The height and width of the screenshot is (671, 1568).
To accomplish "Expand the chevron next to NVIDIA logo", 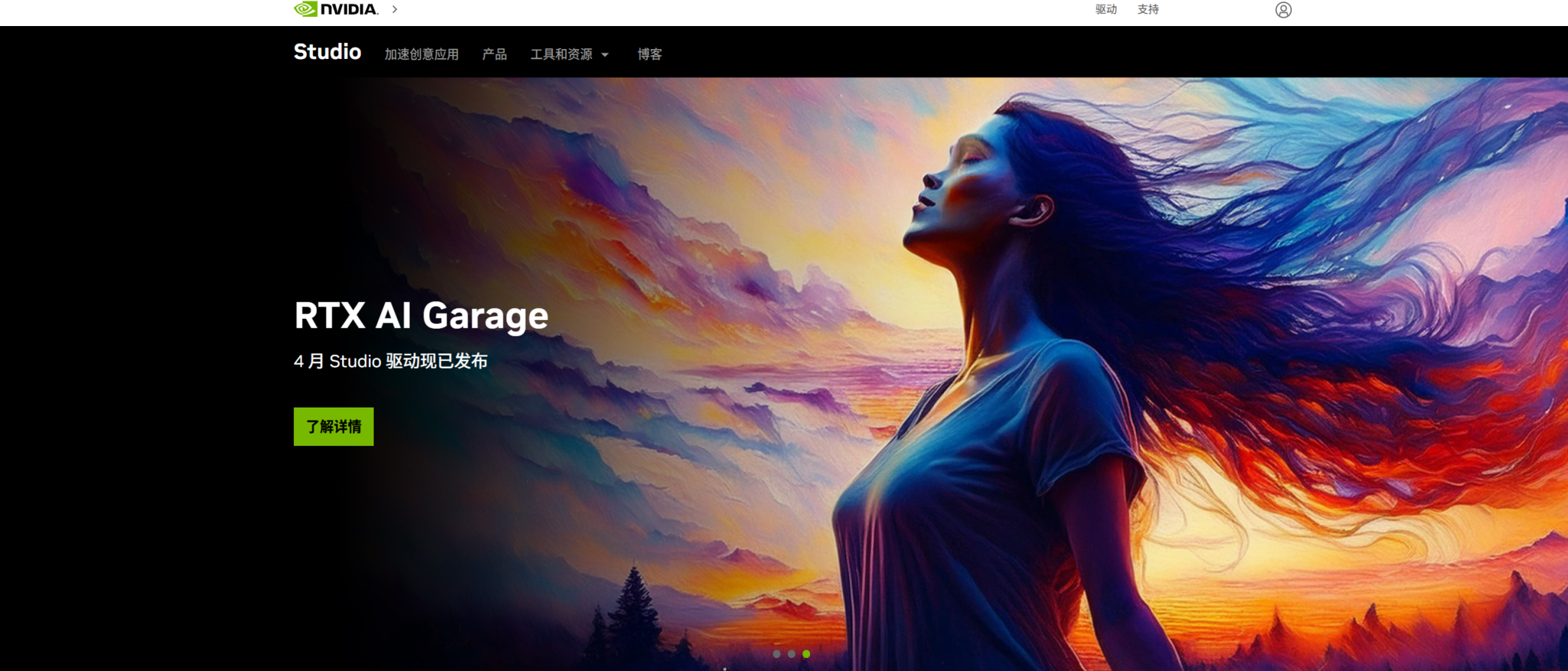I will tap(394, 9).
